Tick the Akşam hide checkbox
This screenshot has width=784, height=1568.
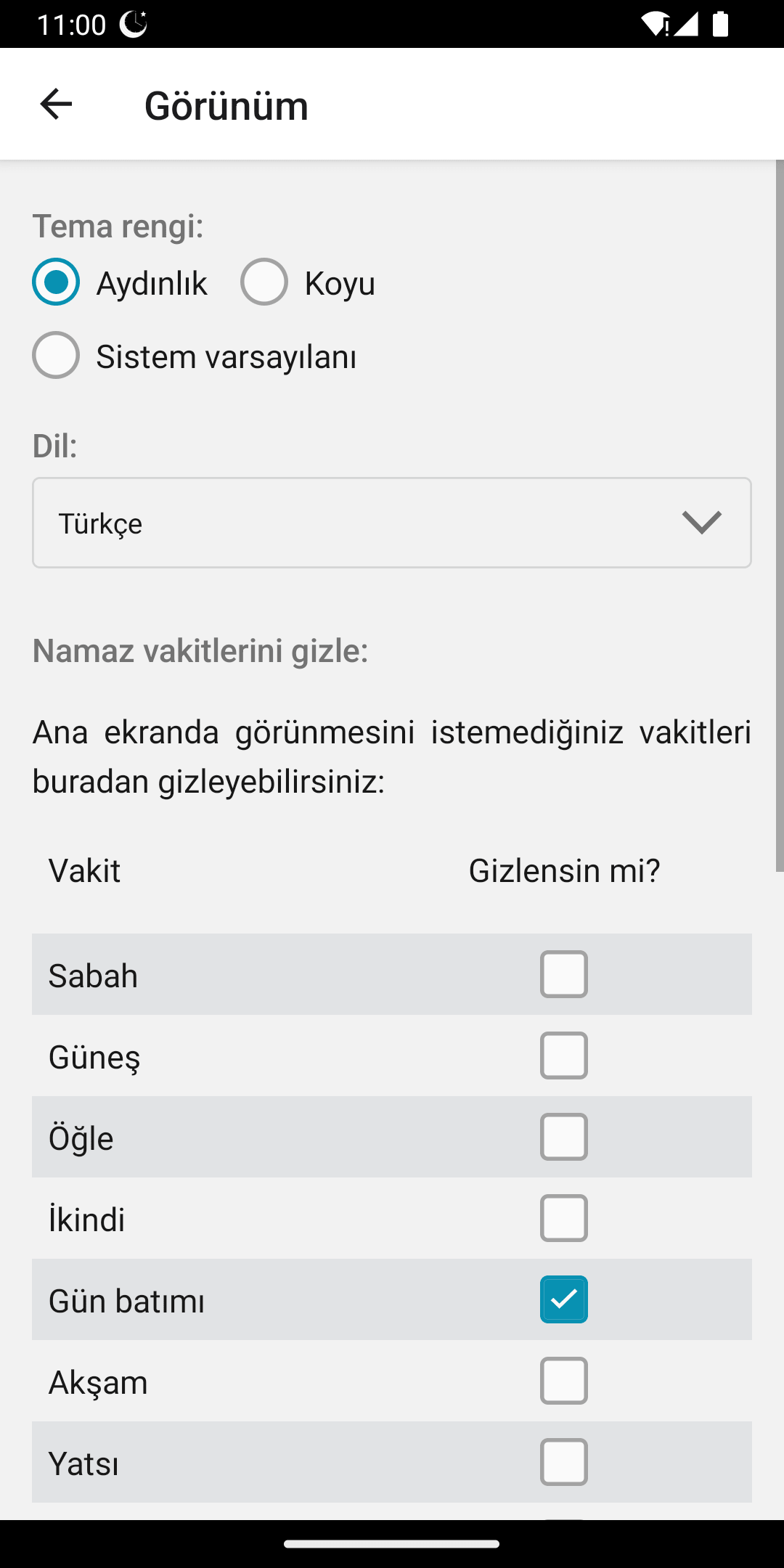coord(563,1381)
